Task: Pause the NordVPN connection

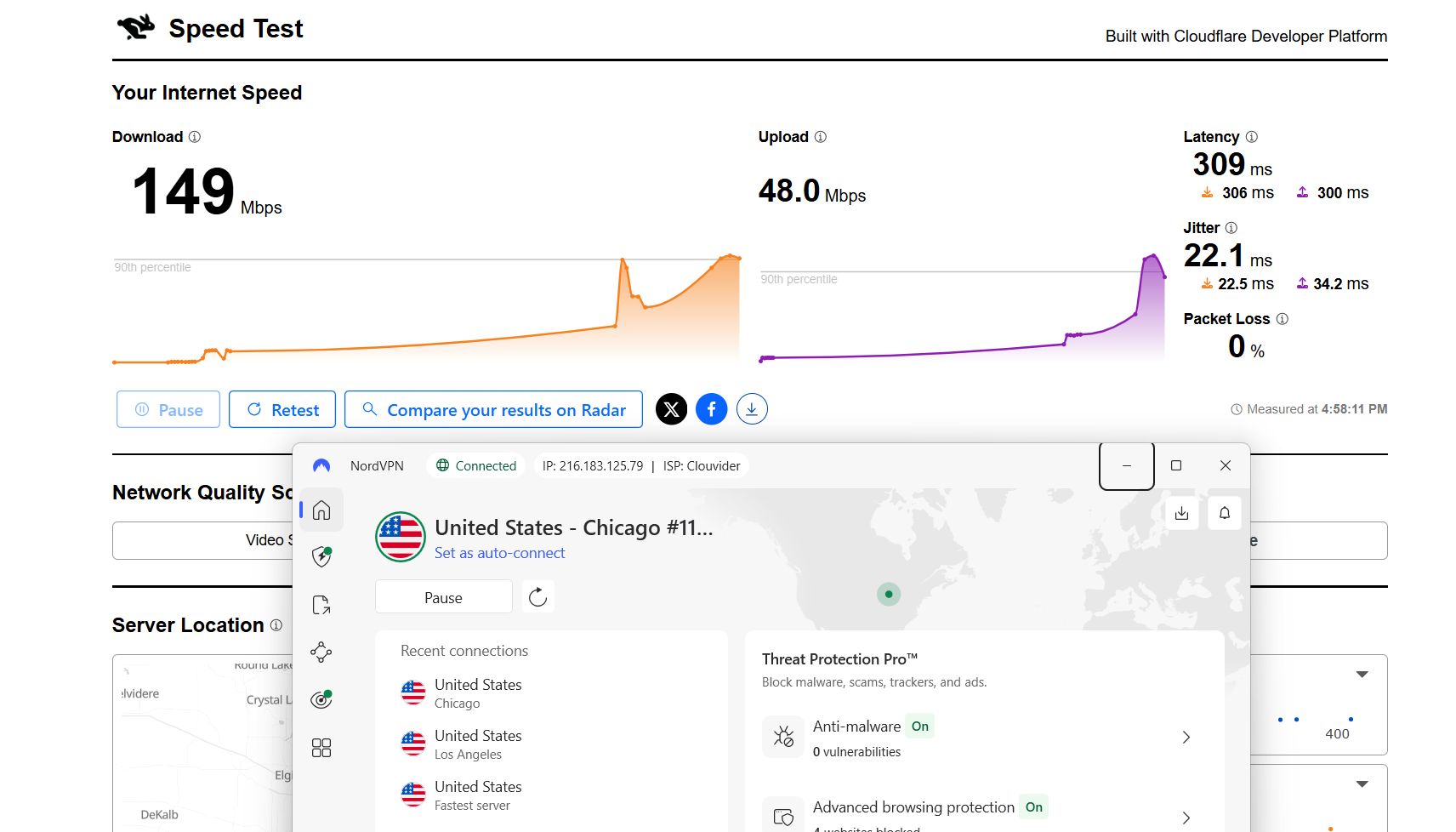Action: [444, 597]
